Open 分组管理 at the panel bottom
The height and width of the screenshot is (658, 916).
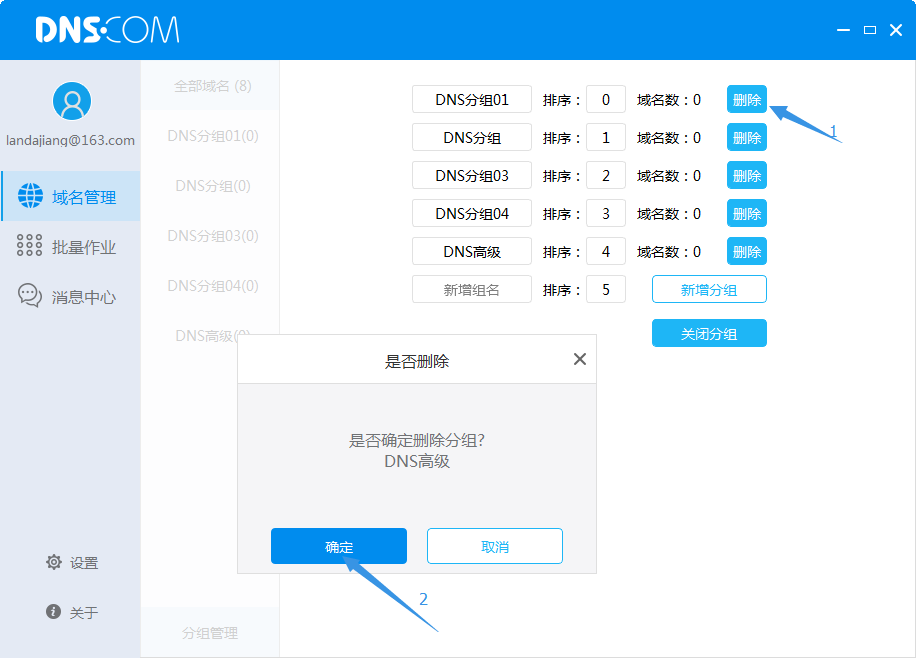210,633
